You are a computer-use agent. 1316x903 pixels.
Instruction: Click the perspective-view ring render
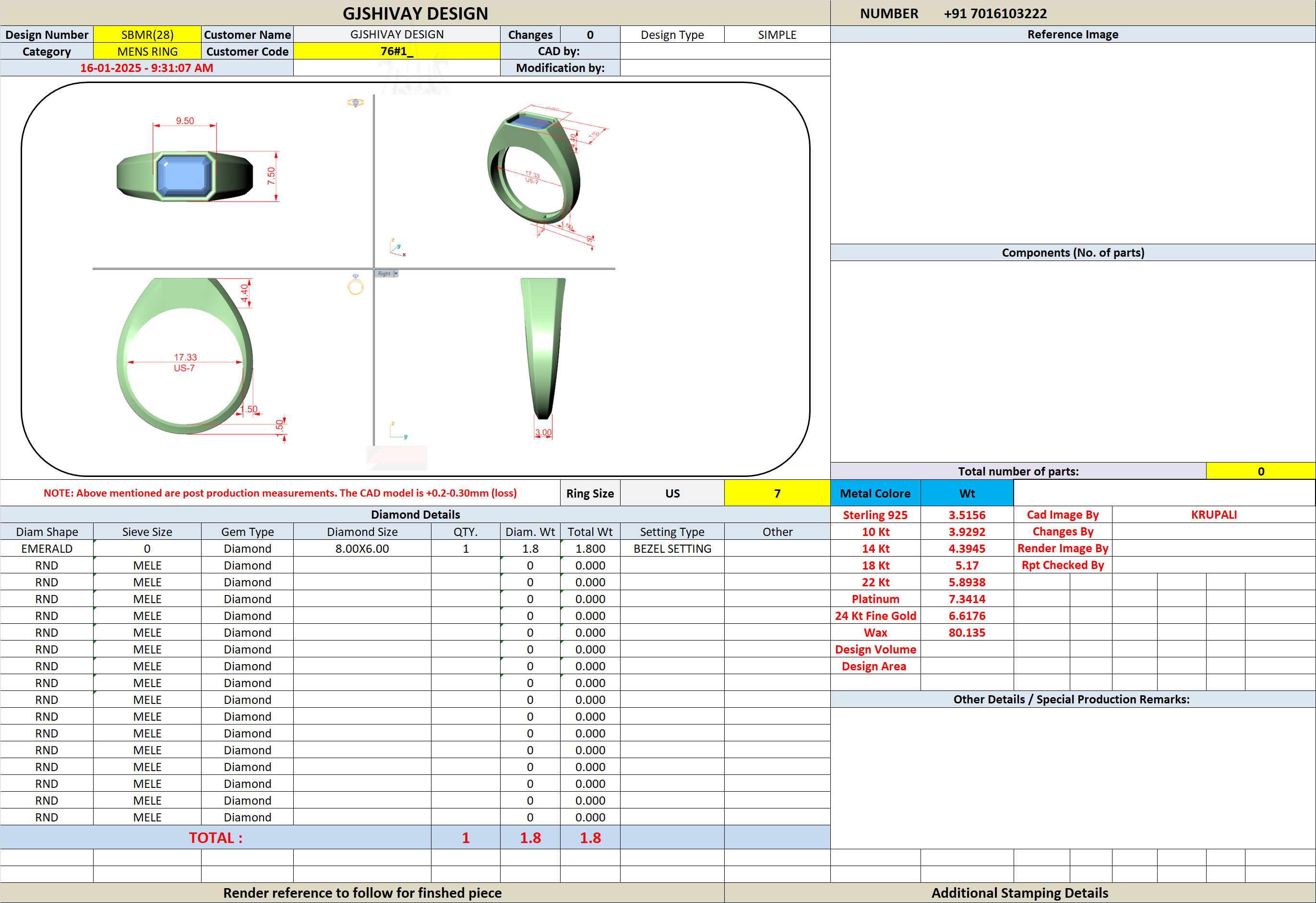click(x=534, y=167)
